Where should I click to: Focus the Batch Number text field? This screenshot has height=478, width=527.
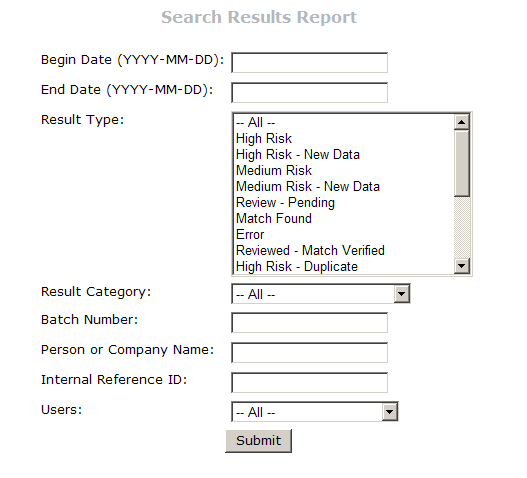[x=309, y=323]
